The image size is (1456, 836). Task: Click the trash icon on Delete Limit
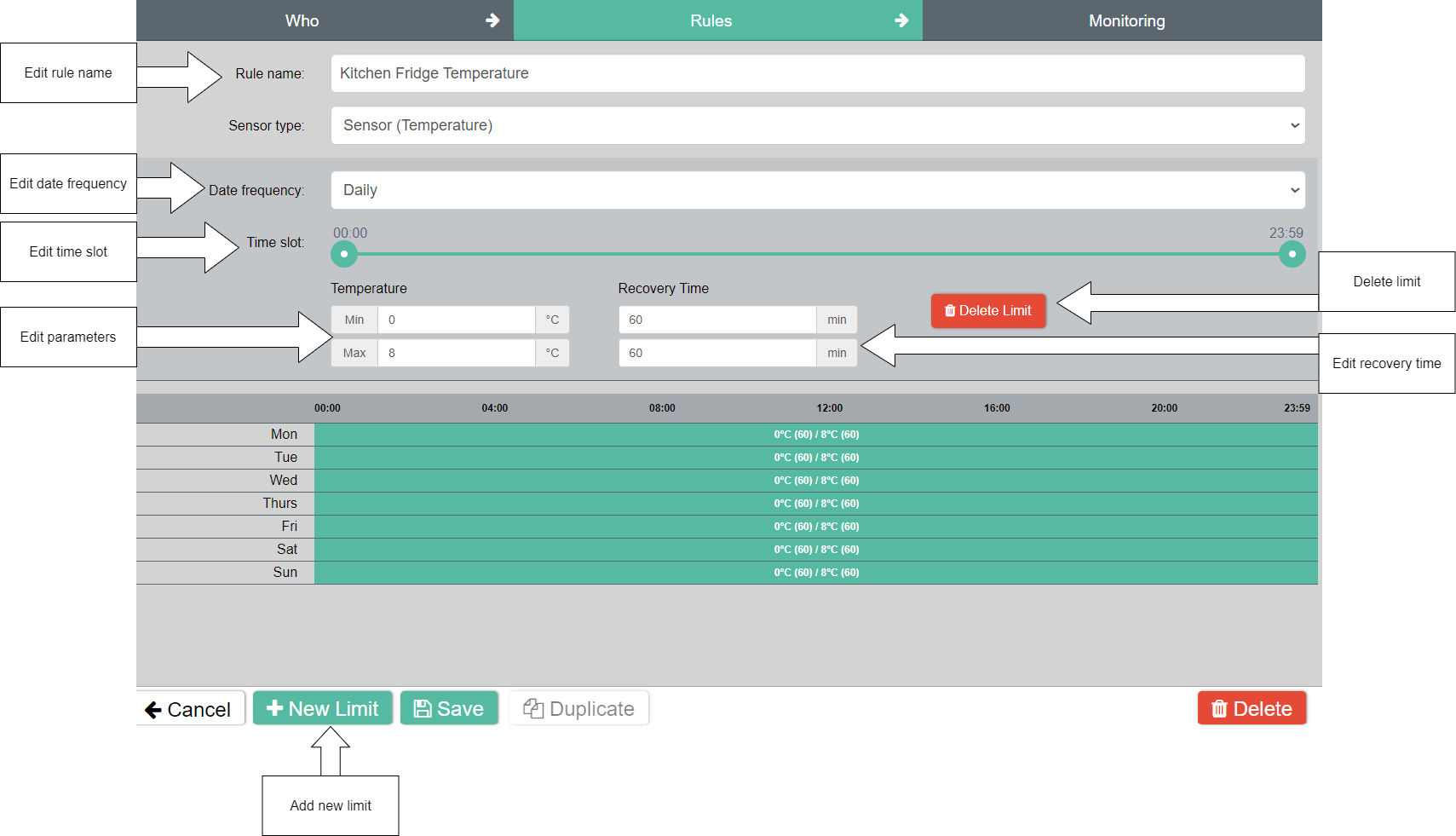click(950, 311)
